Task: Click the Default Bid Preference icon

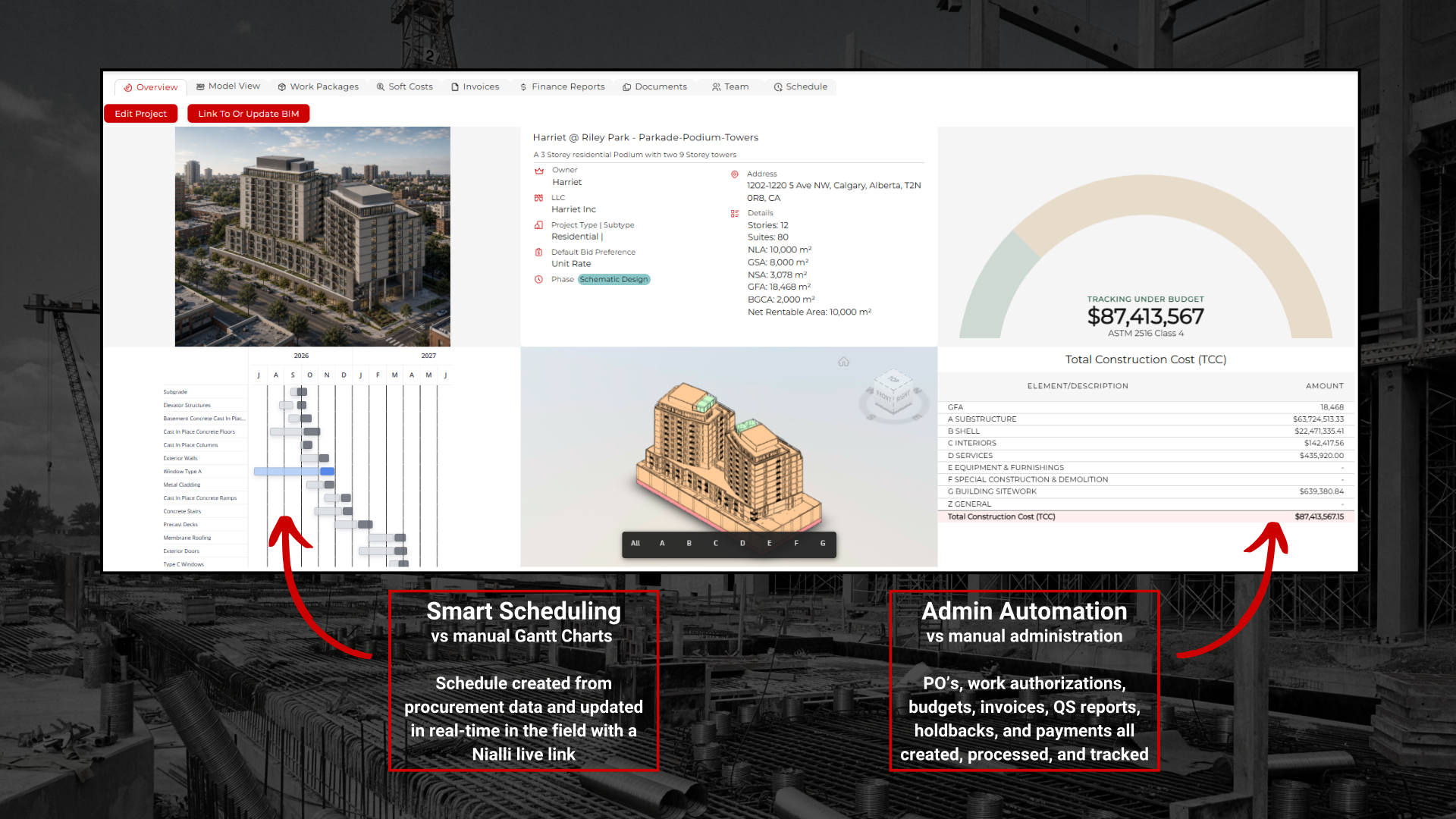Action: click(x=538, y=253)
